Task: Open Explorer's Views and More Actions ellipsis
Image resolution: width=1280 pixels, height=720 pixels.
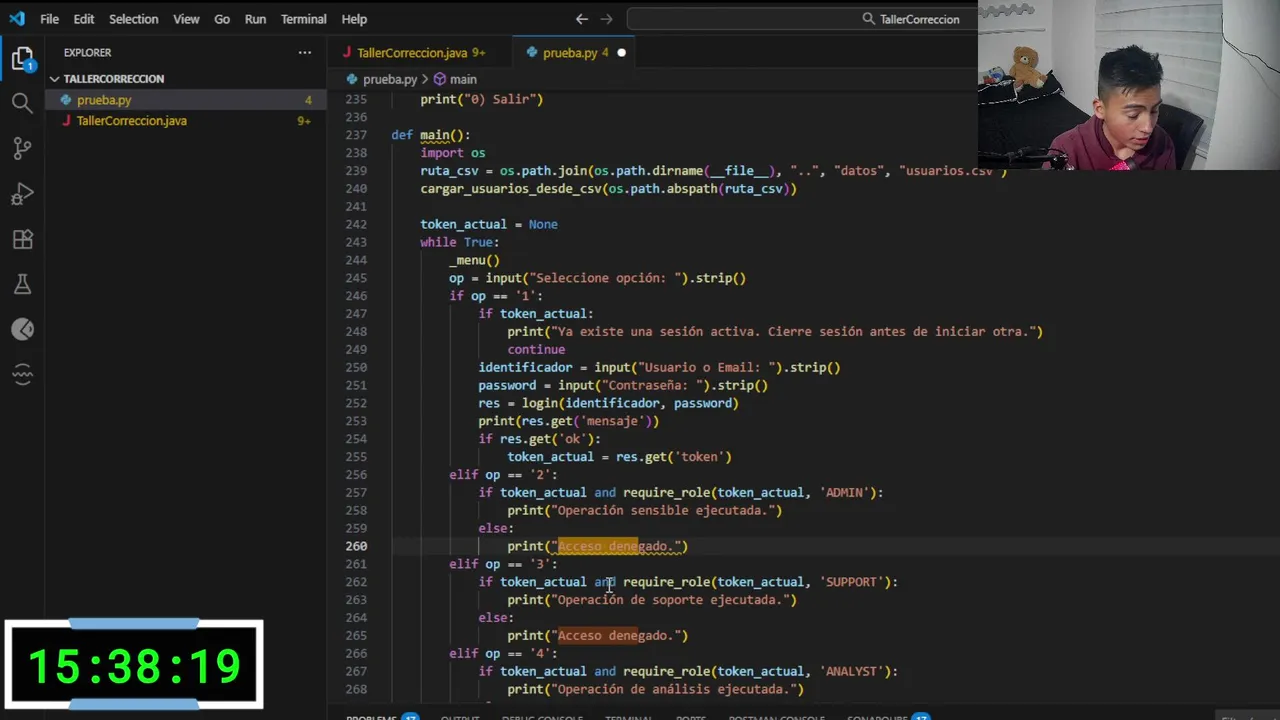Action: (x=304, y=52)
